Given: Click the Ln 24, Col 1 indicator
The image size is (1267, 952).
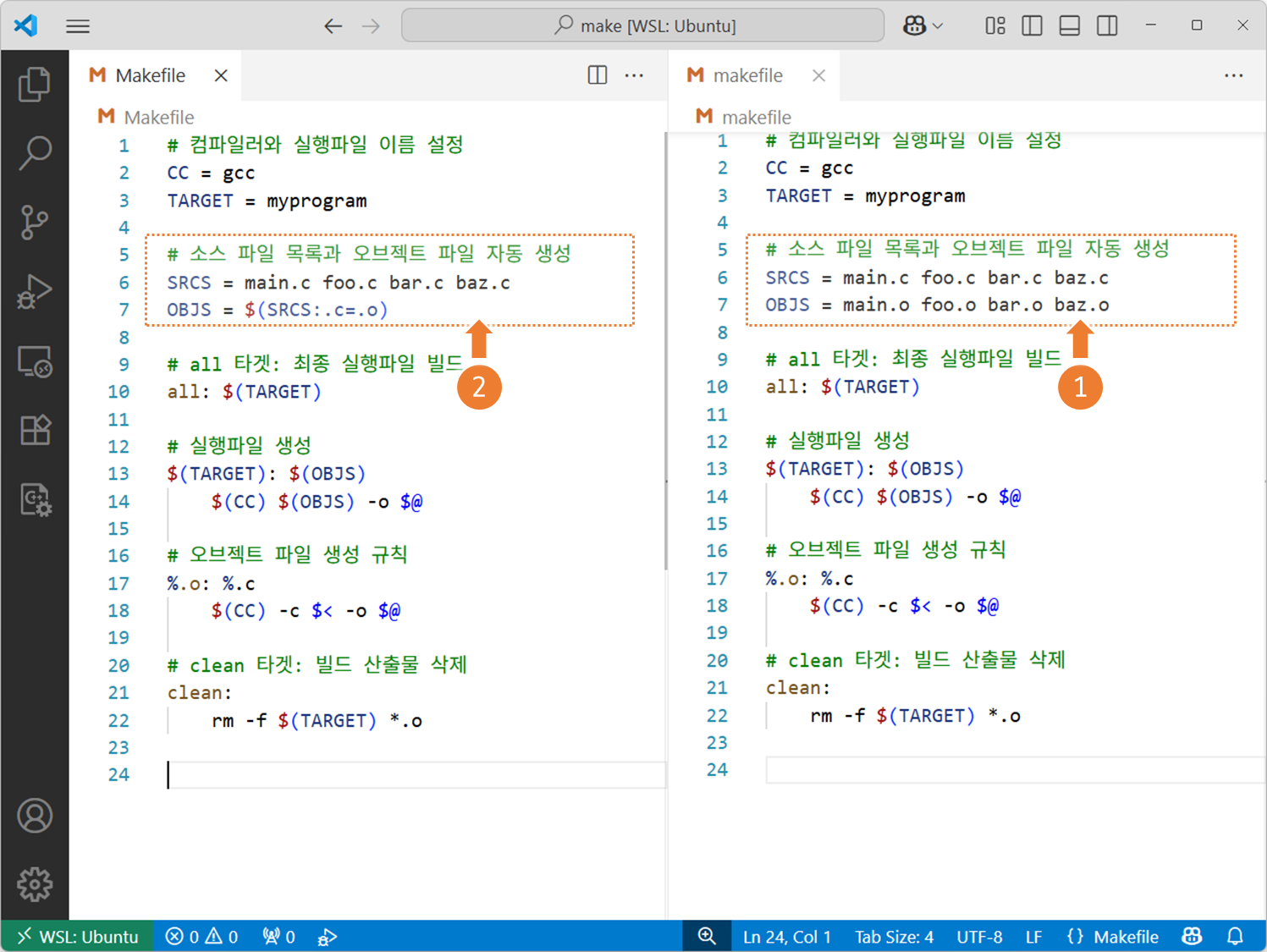Looking at the screenshot, I should coord(787,936).
